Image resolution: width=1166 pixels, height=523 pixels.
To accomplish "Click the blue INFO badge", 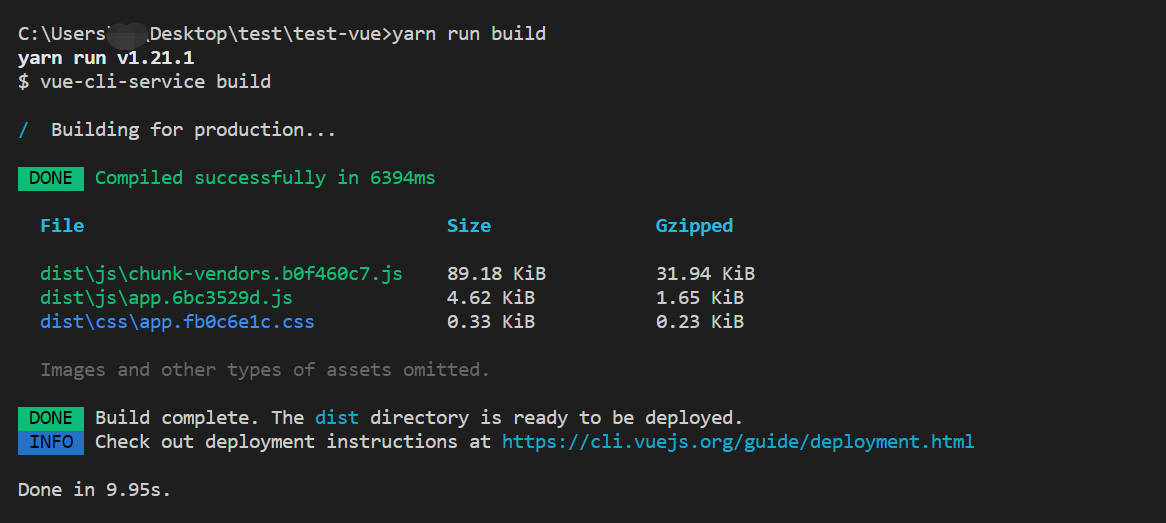I will tap(51, 442).
